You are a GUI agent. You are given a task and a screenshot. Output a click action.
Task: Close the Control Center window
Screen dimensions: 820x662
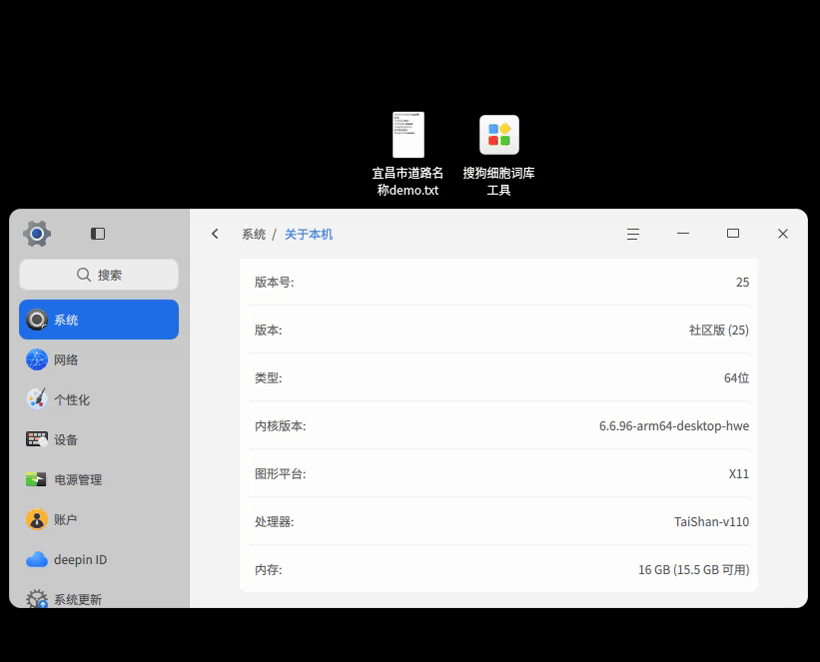pos(783,234)
